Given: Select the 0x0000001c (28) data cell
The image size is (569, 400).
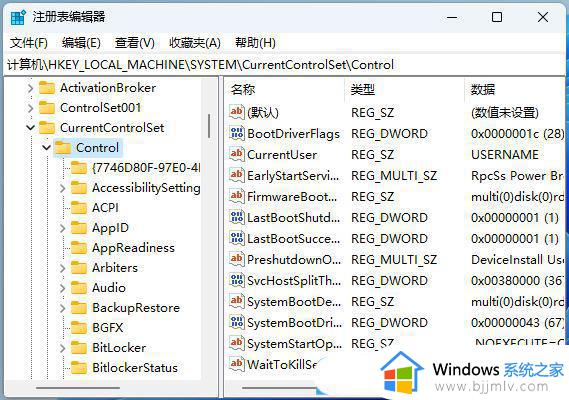Looking at the screenshot, I should coord(517,134).
